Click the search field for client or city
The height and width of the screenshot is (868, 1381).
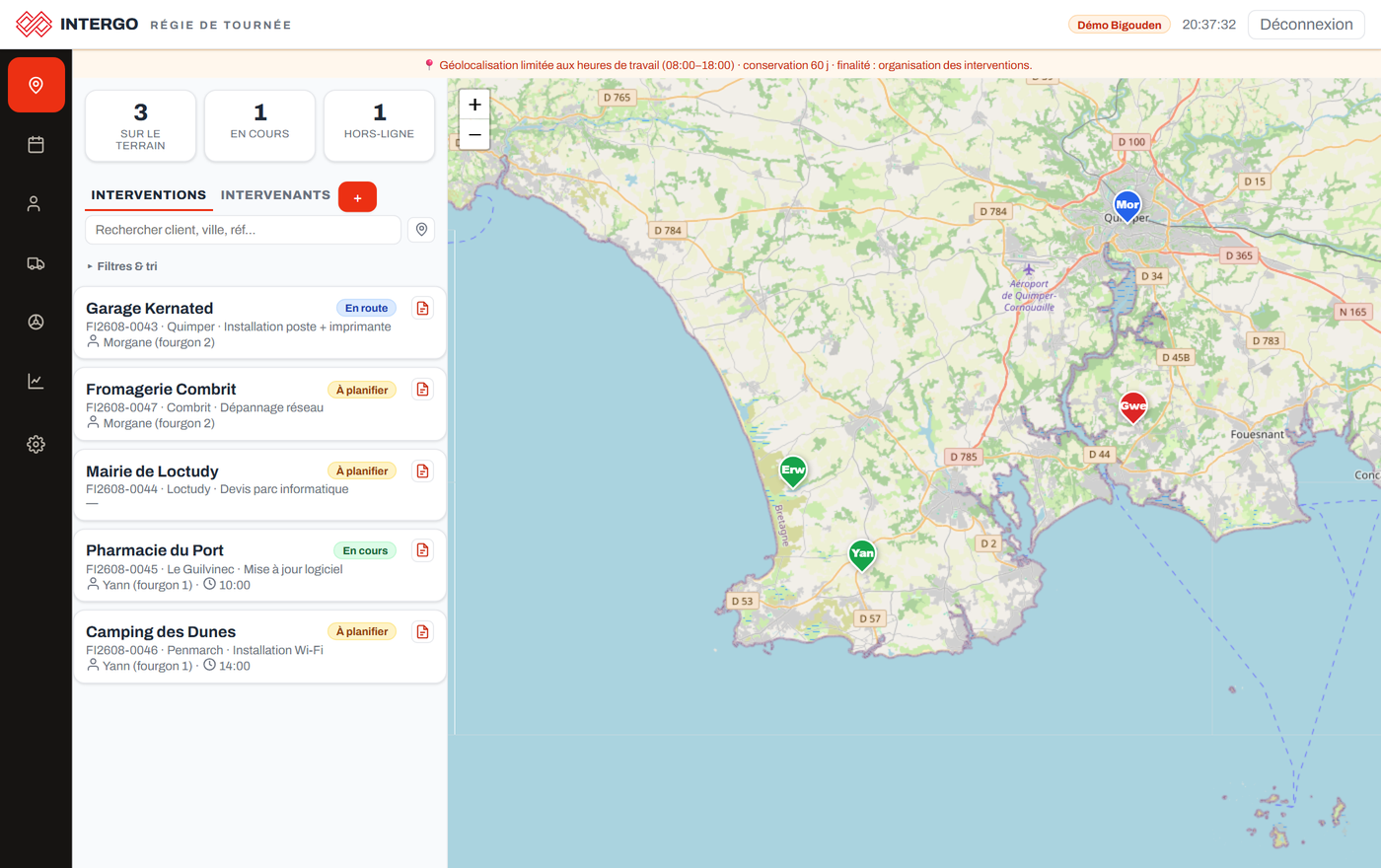tap(243, 230)
